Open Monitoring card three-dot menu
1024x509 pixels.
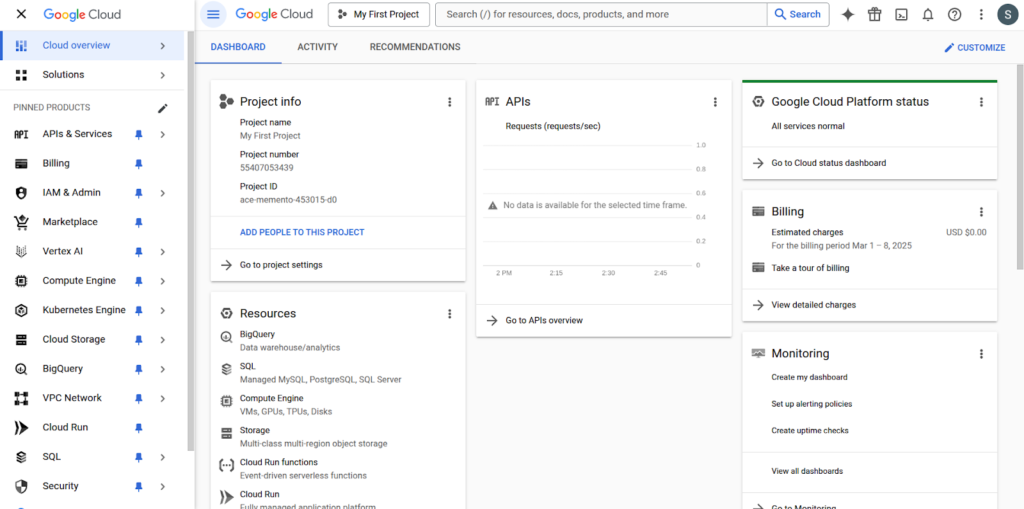click(x=981, y=353)
